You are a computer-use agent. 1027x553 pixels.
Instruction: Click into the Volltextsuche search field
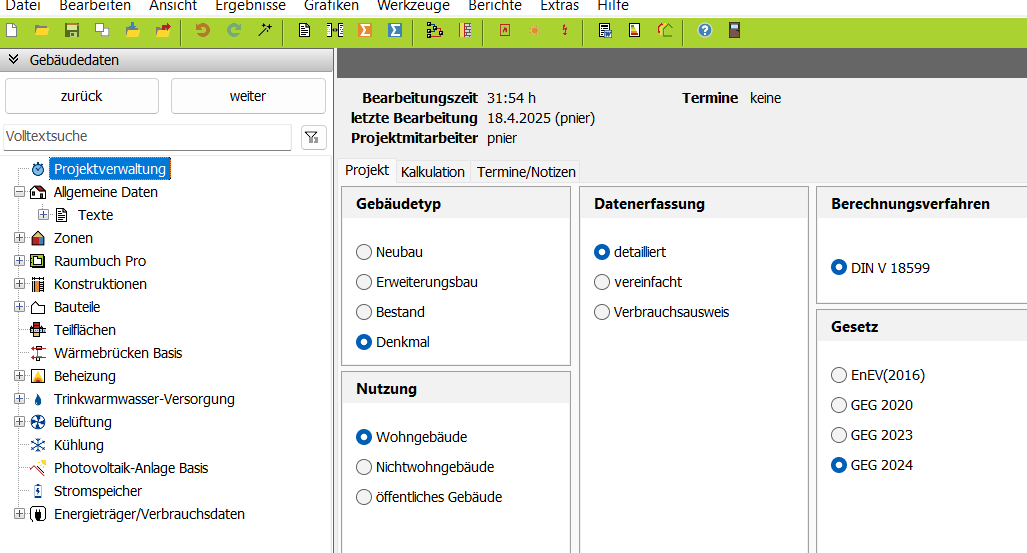[147, 137]
